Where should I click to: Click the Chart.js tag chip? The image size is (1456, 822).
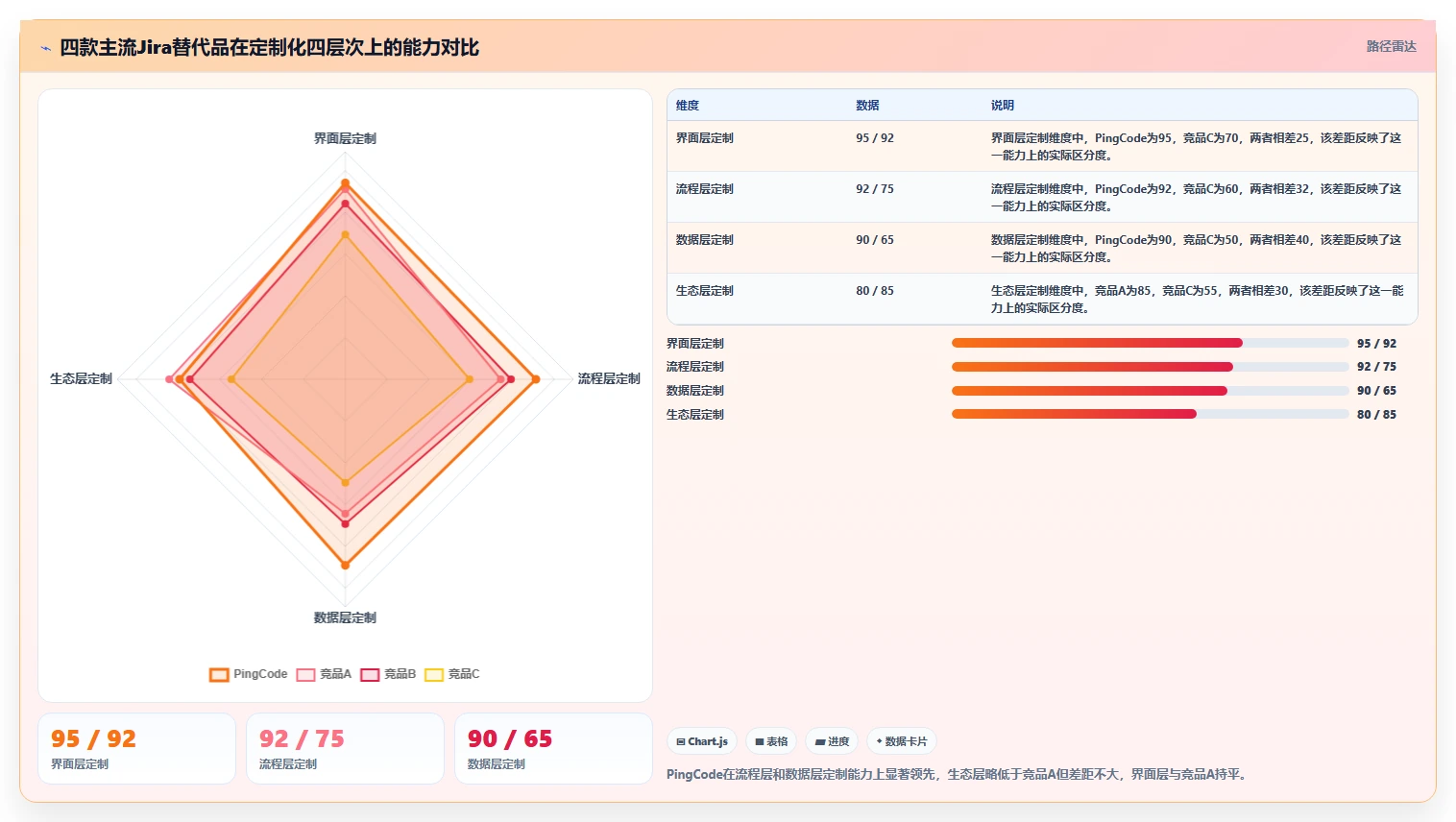tap(702, 741)
